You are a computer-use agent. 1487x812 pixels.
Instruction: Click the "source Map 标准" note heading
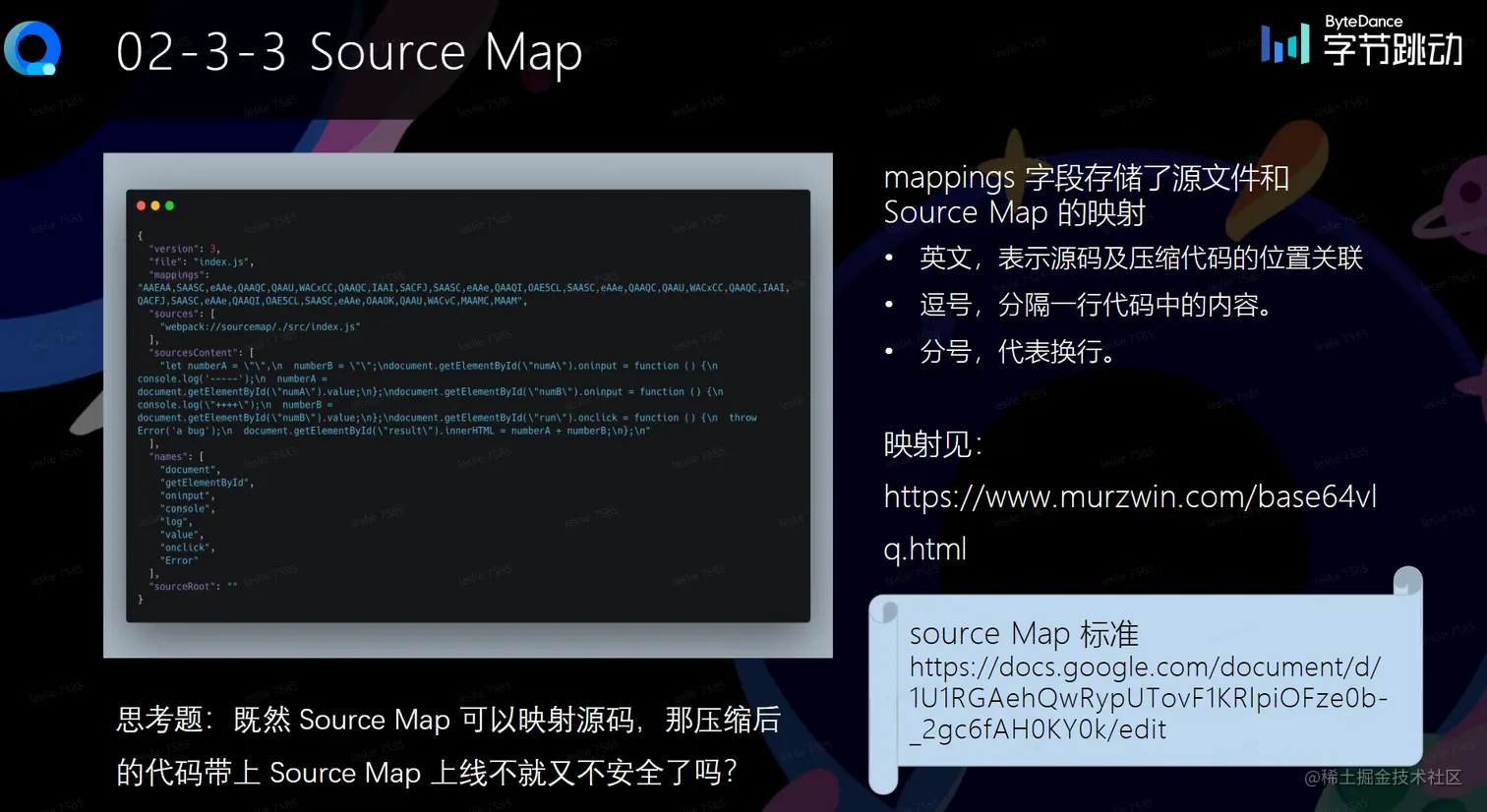1024,633
